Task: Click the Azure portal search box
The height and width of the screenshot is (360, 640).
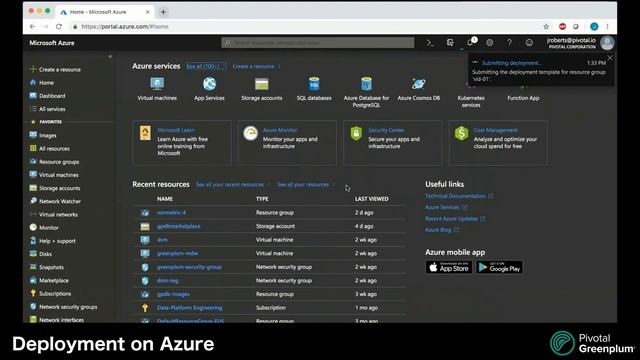Action: [x=318, y=42]
